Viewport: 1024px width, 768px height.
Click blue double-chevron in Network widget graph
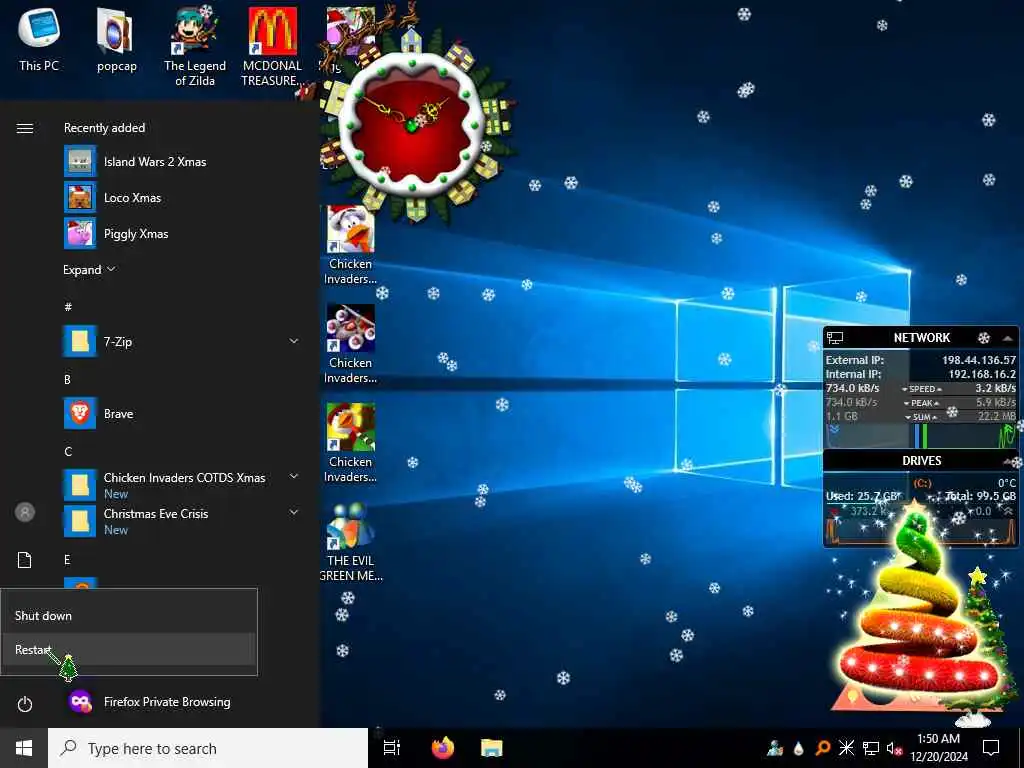pos(834,429)
